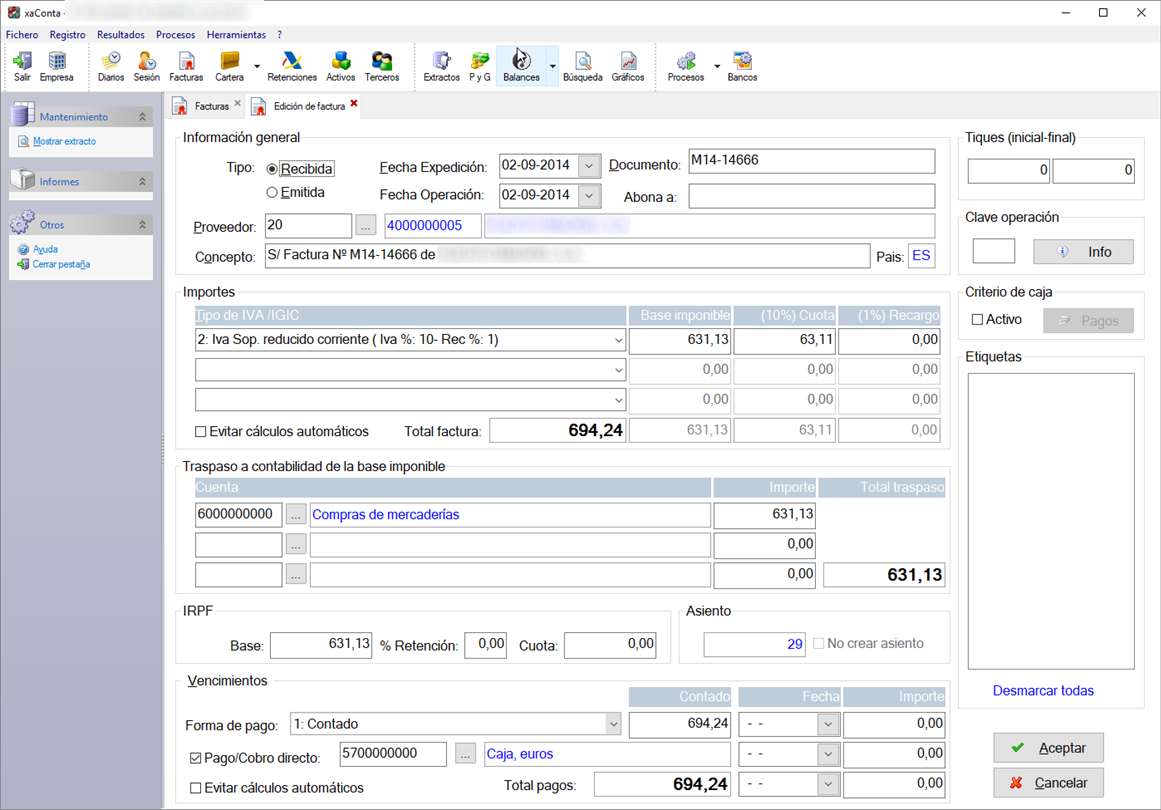Collapse the Mantenimiento sidebar panel
This screenshot has height=810, width=1161.
(142, 117)
